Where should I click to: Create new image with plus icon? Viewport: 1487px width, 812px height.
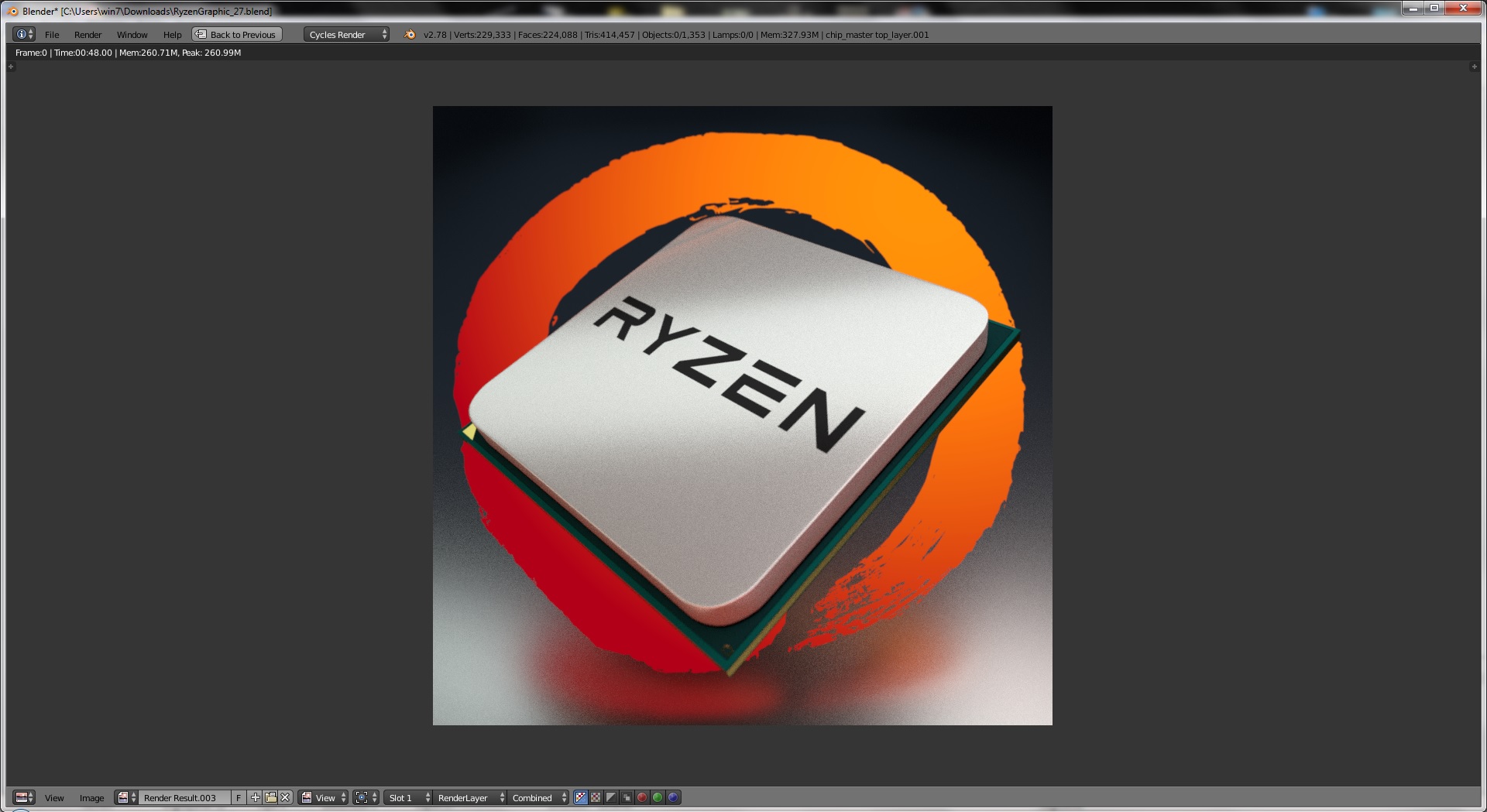coord(256,797)
